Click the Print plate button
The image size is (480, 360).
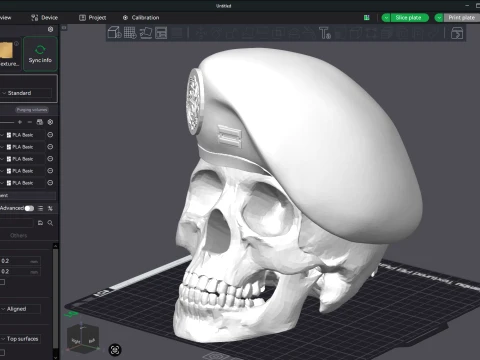(462, 18)
